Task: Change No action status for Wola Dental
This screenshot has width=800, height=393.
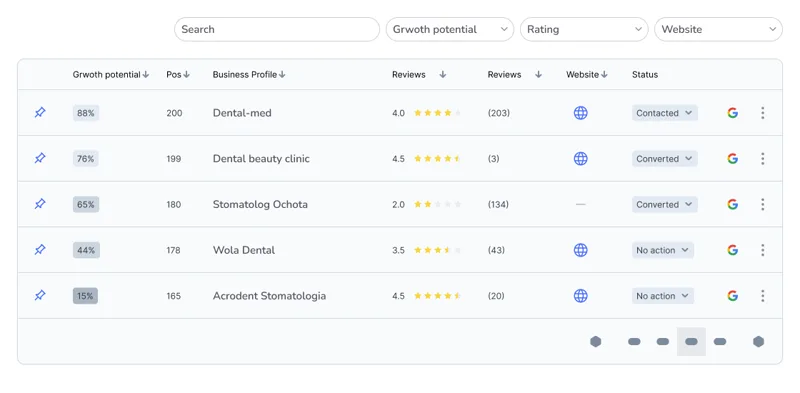Action: (x=663, y=250)
